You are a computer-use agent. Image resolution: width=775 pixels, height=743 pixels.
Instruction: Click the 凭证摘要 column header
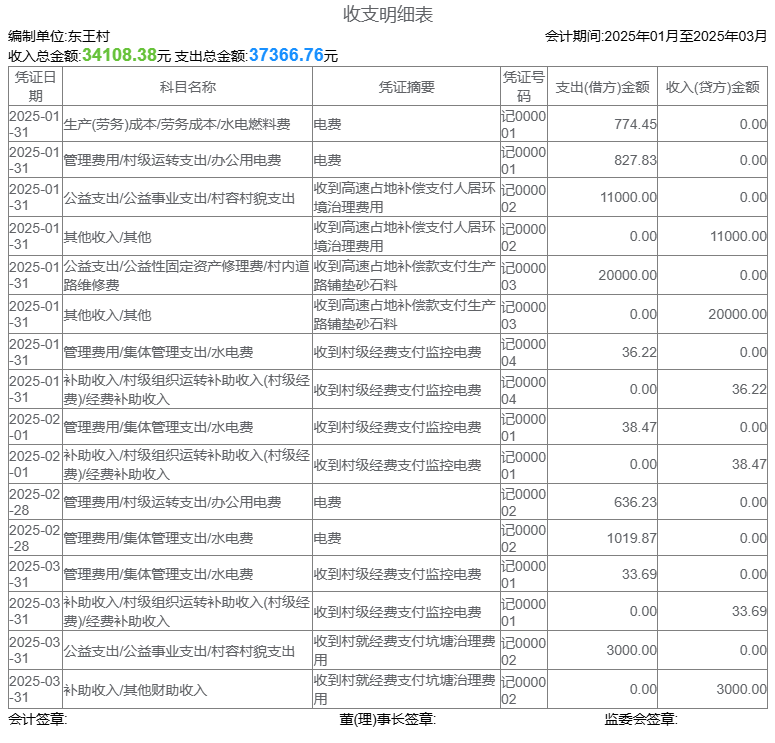(x=406, y=87)
